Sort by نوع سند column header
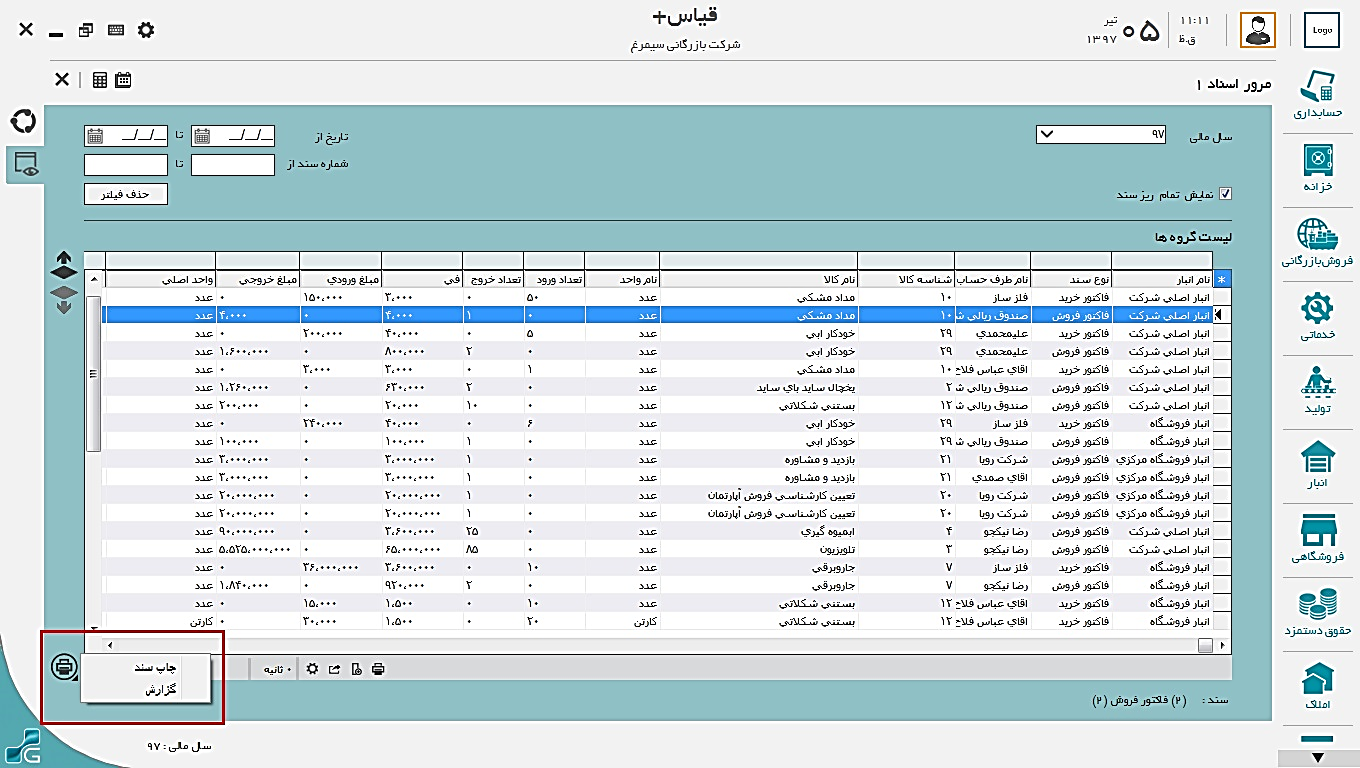Screen dimensions: 1360x768 (x=1071, y=279)
